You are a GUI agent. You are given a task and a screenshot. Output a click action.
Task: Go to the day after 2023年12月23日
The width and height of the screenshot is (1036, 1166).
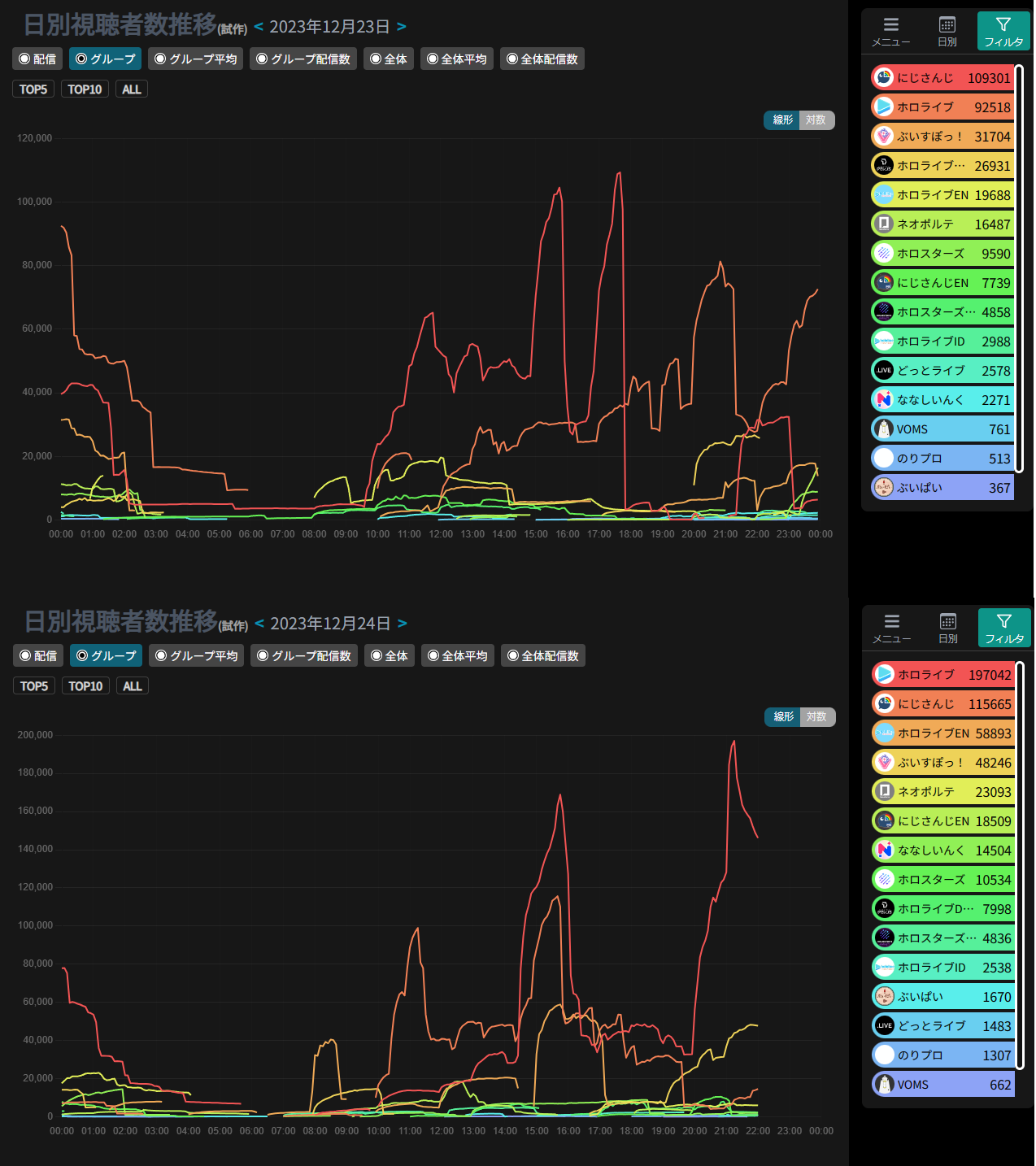click(402, 26)
